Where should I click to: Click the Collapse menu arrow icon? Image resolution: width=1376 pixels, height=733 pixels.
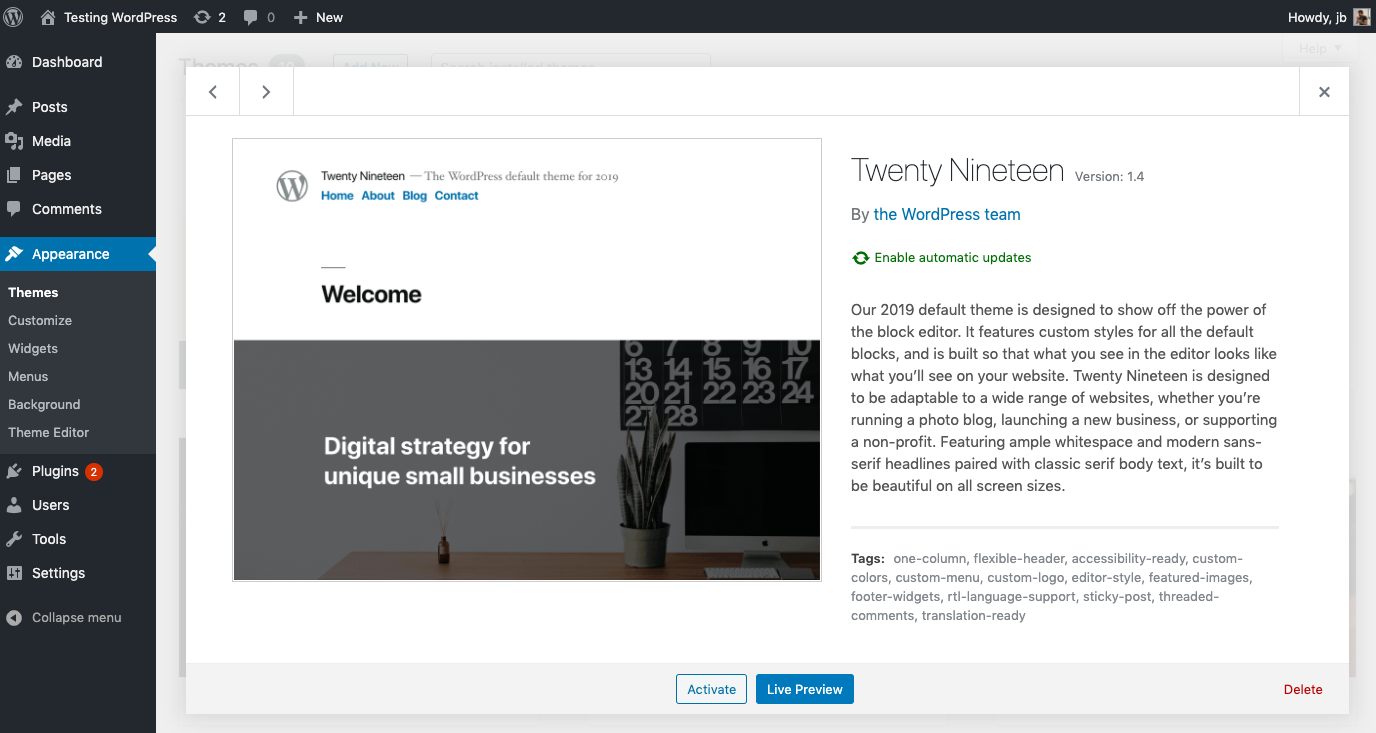point(14,618)
